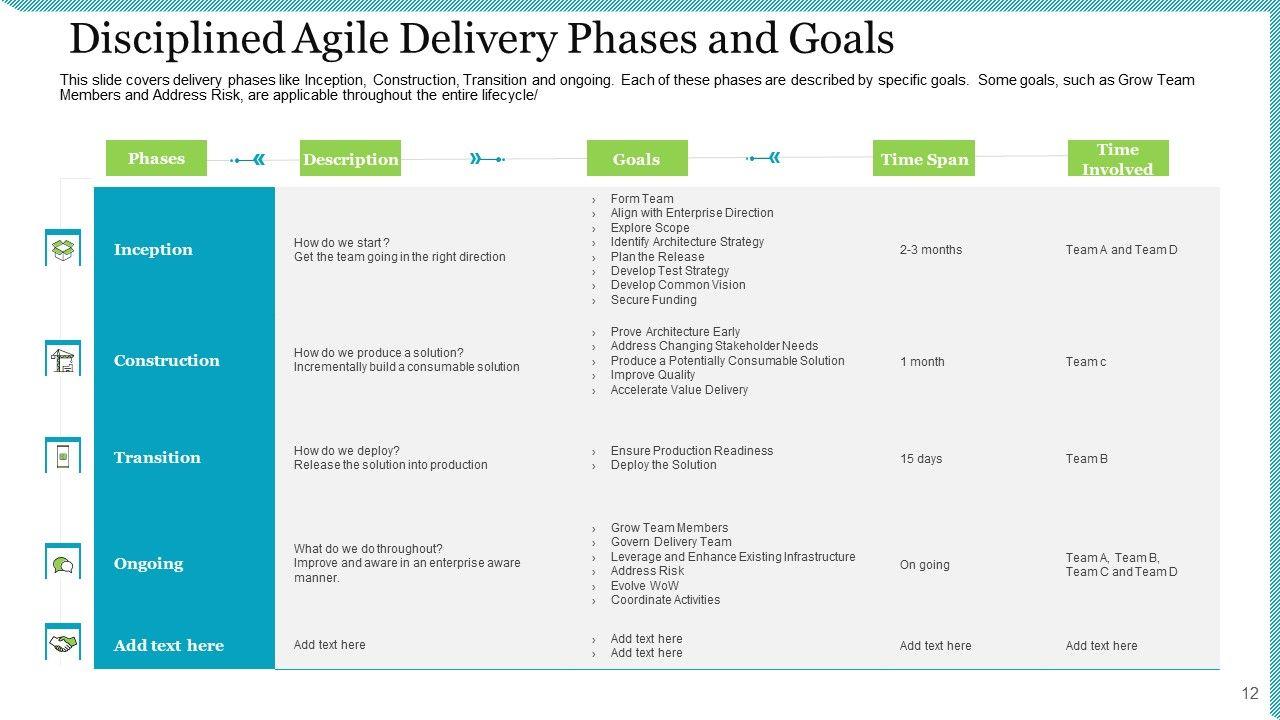Select the Phases header box
Viewport: 1280px width, 720px height.
point(156,158)
